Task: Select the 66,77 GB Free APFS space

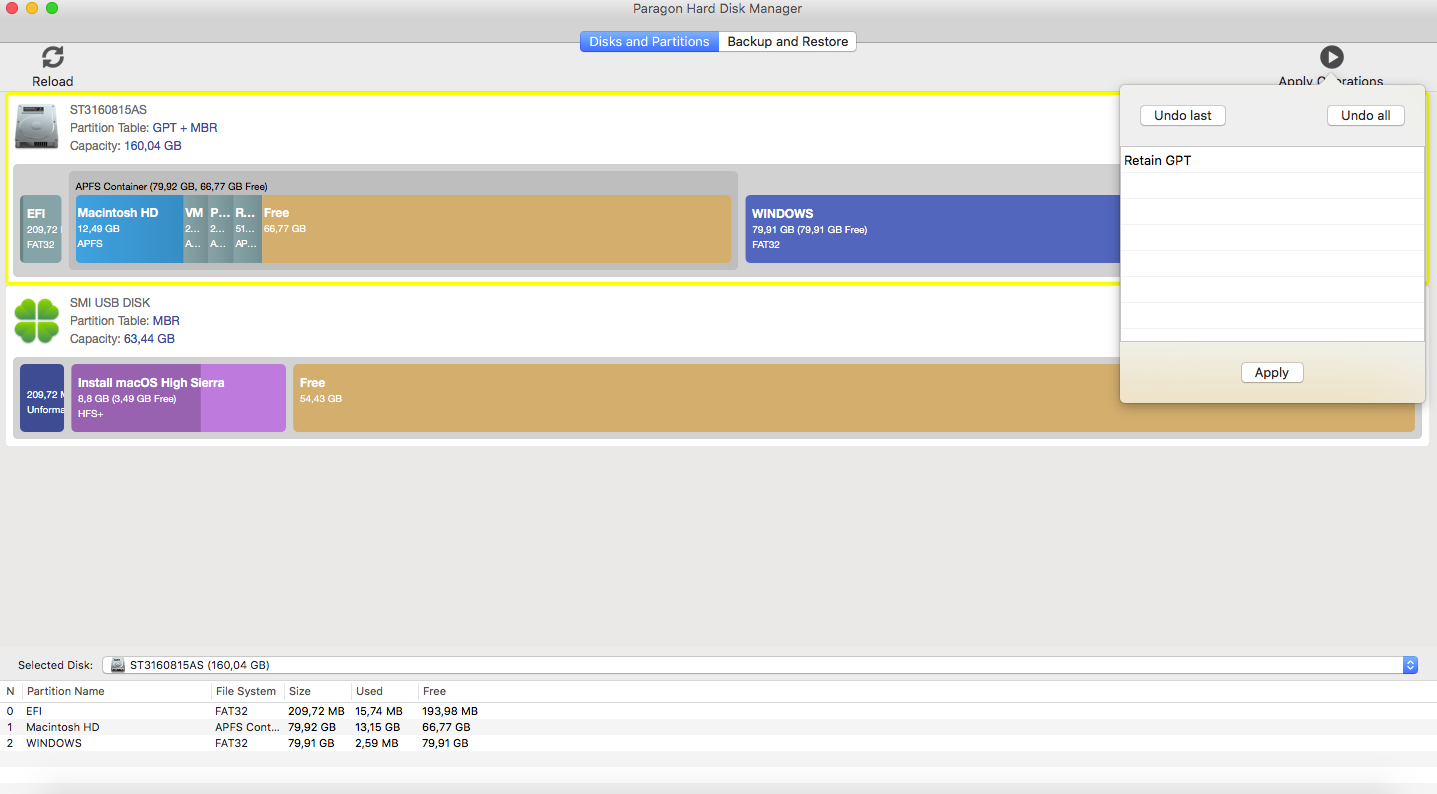Action: pyautogui.click(x=496, y=229)
